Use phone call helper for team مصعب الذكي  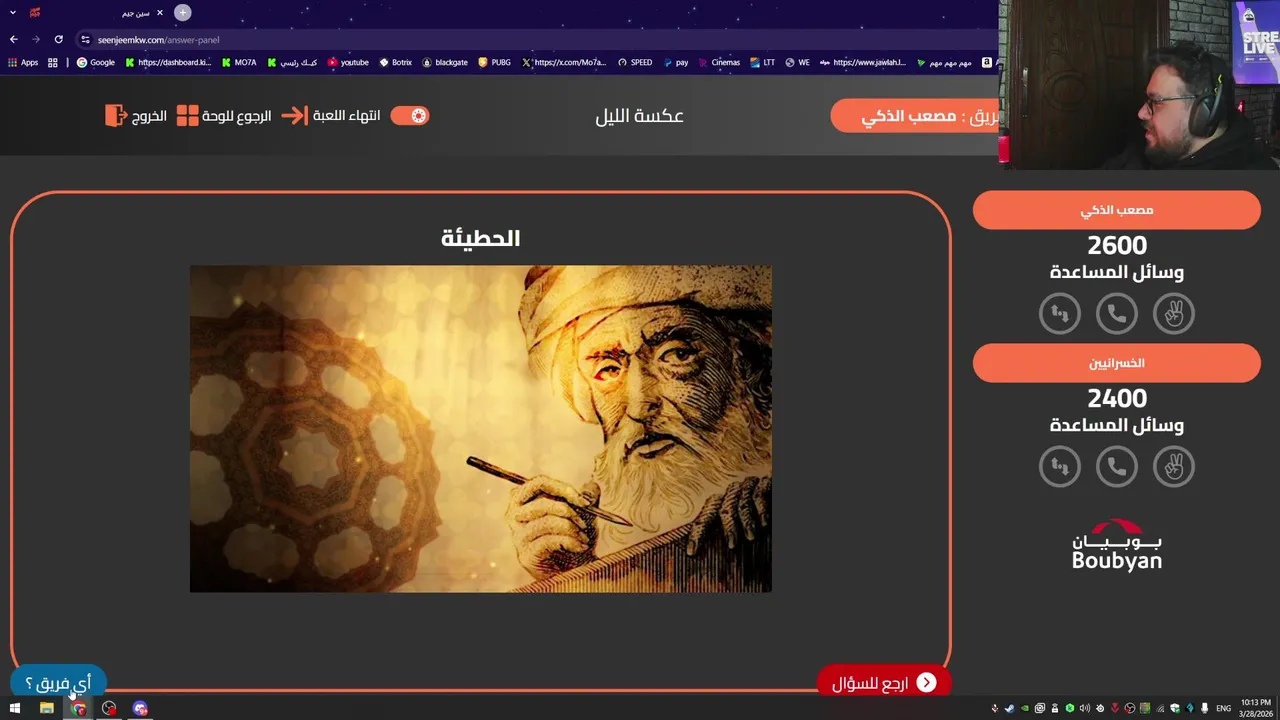(1117, 314)
